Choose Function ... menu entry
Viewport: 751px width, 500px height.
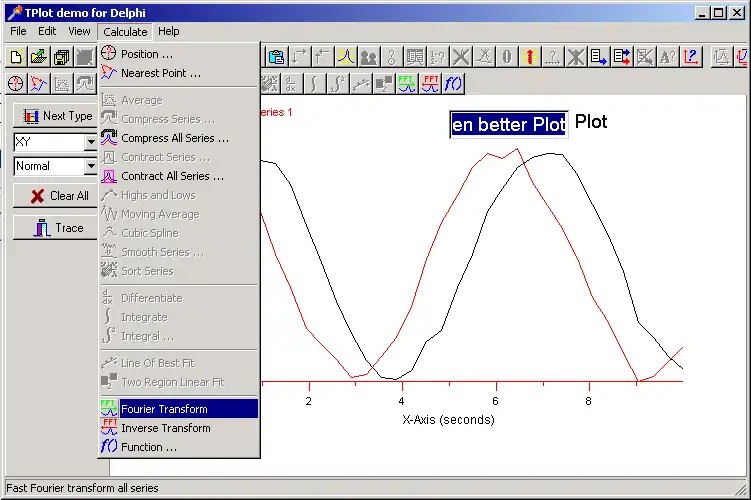tap(179, 447)
